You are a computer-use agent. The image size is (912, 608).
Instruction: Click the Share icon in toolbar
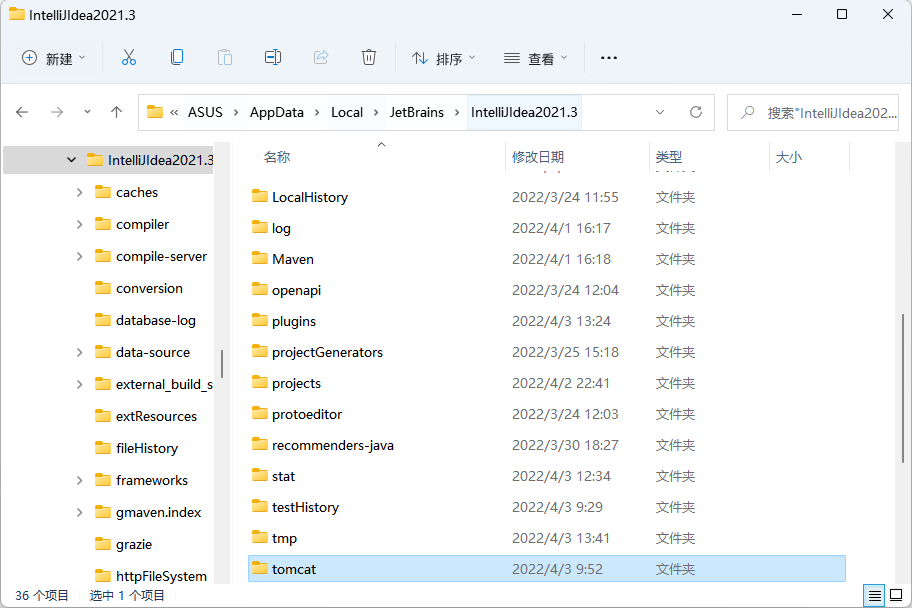pos(321,58)
